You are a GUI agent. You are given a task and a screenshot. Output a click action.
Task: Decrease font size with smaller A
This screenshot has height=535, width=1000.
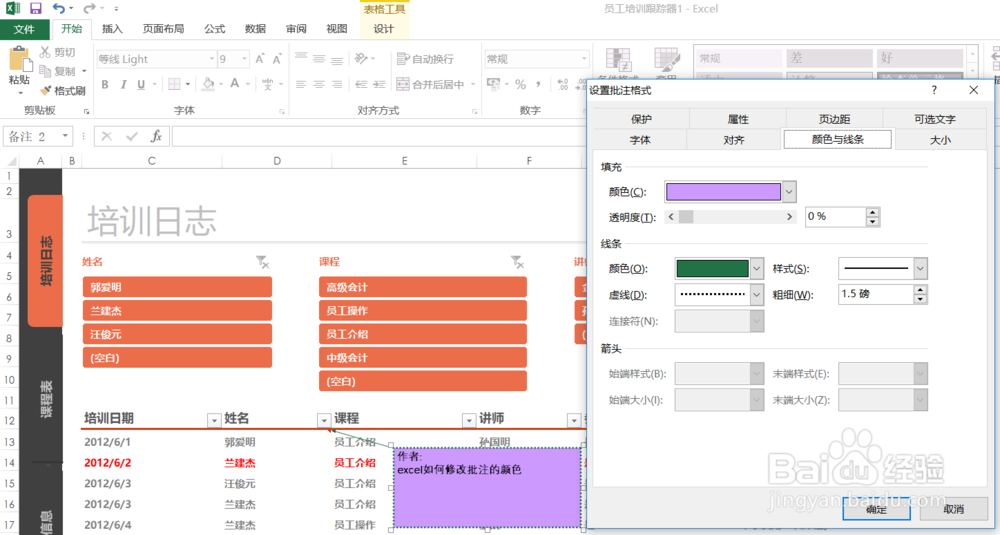pos(277,59)
